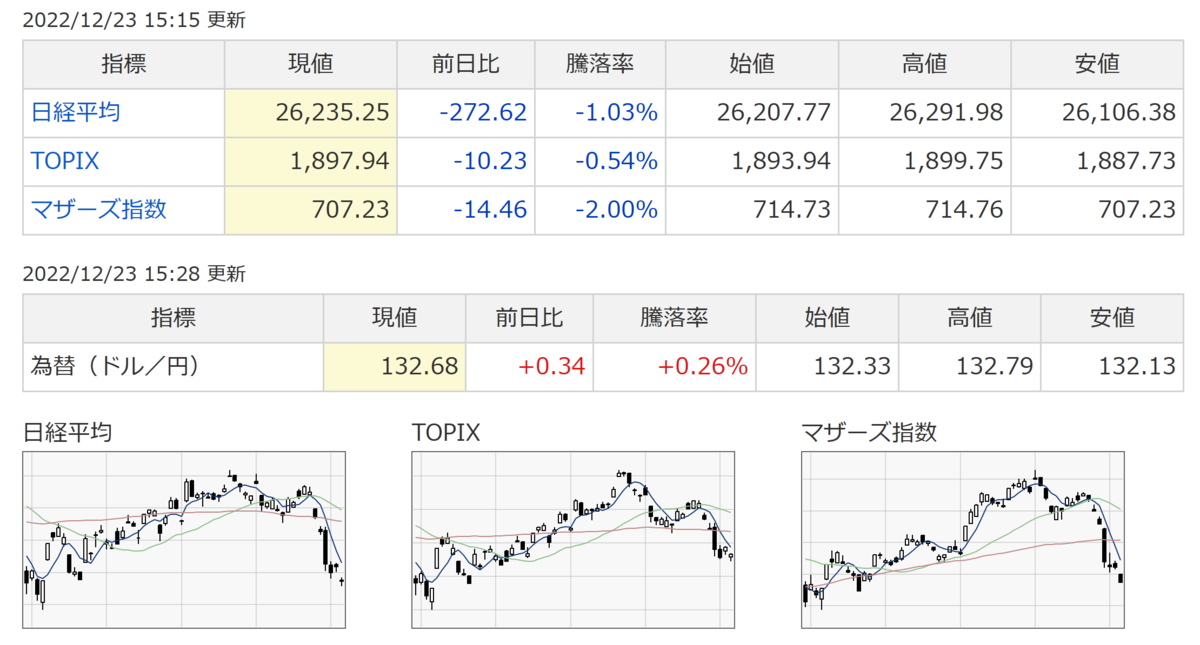Click the 現値 header in forex table
This screenshot has height=645, width=1200.
pyautogui.click(x=394, y=319)
